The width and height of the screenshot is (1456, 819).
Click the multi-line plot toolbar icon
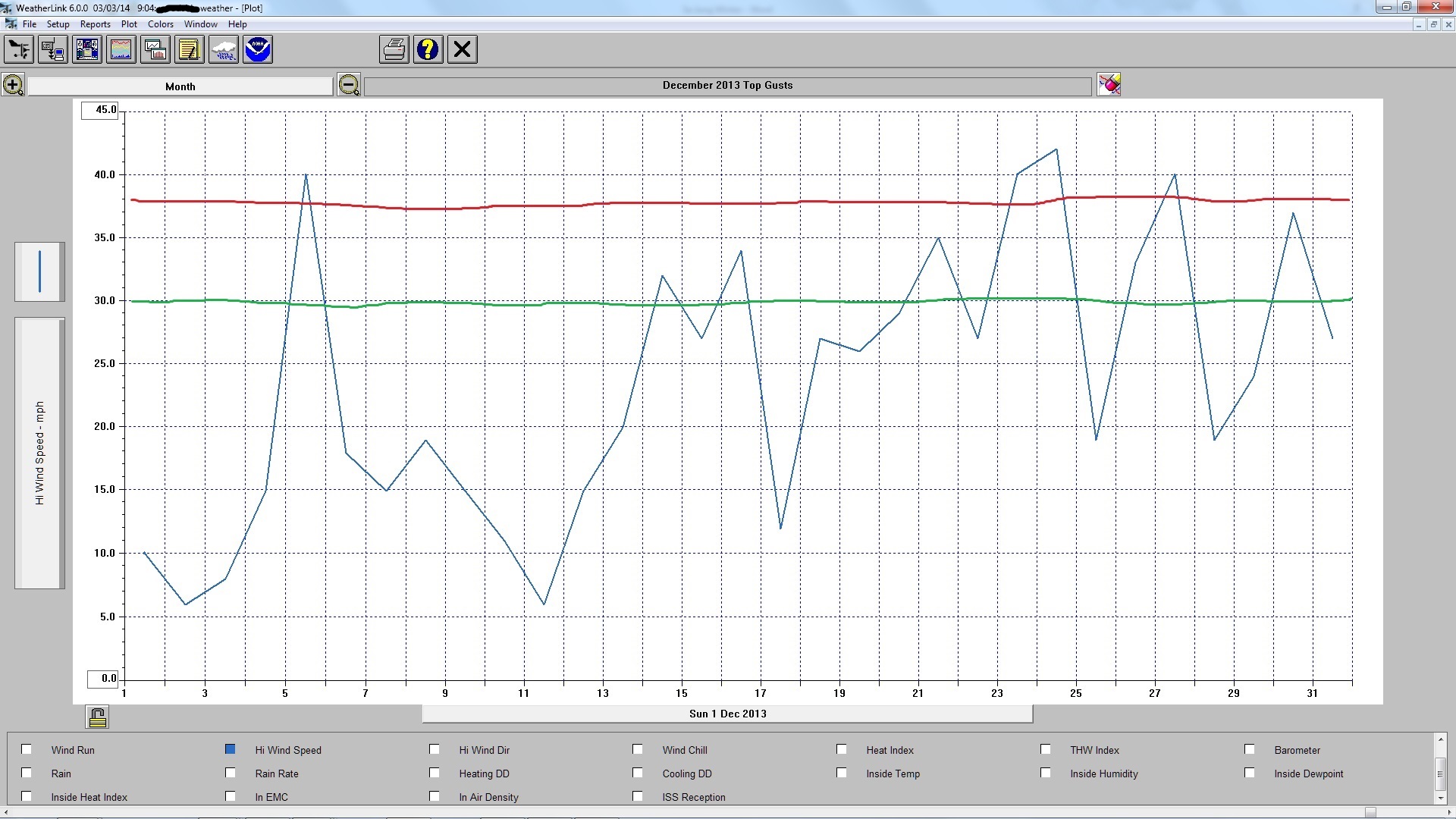[121, 50]
